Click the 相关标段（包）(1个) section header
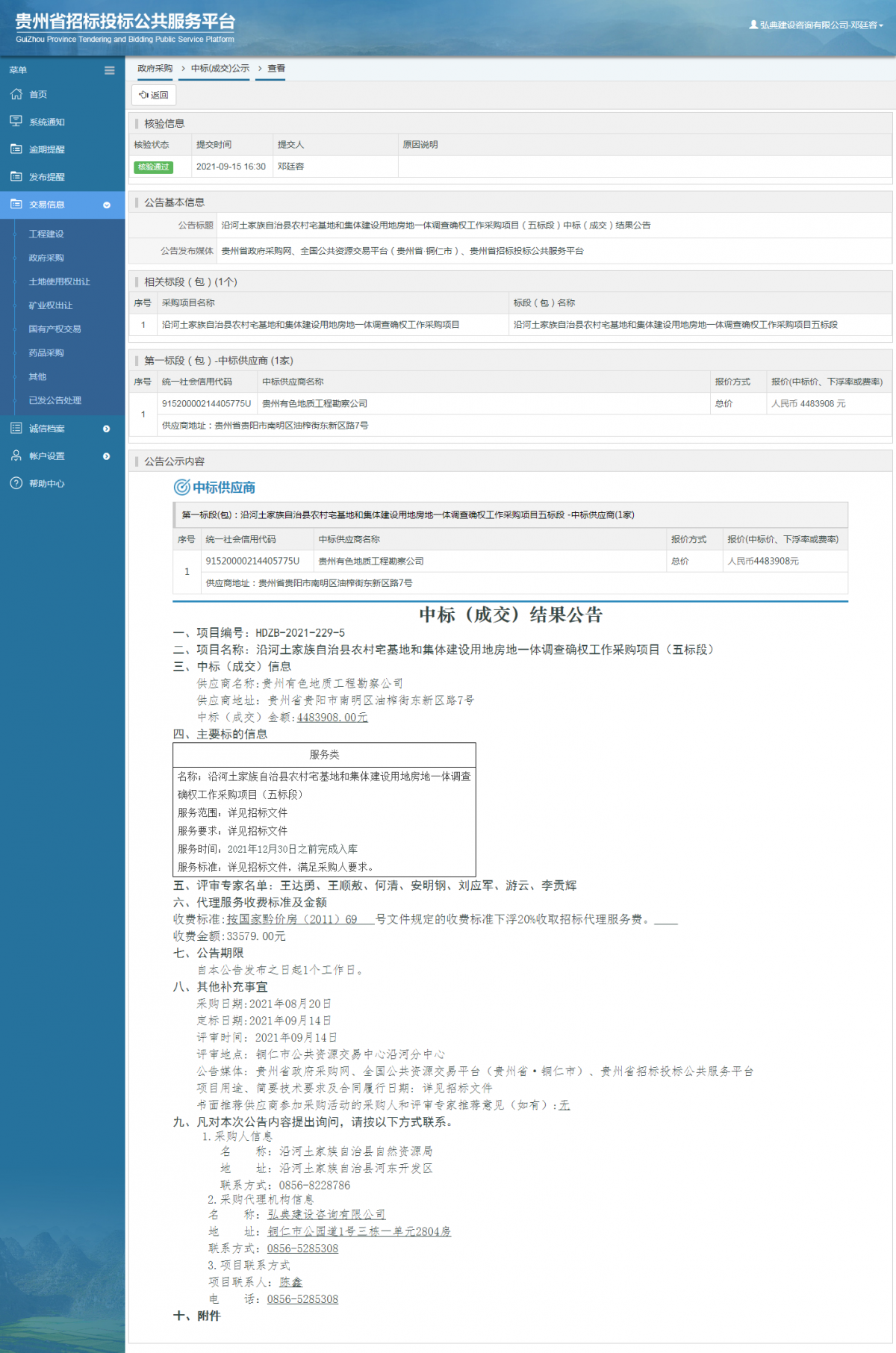The width and height of the screenshot is (896, 1353). (511, 282)
